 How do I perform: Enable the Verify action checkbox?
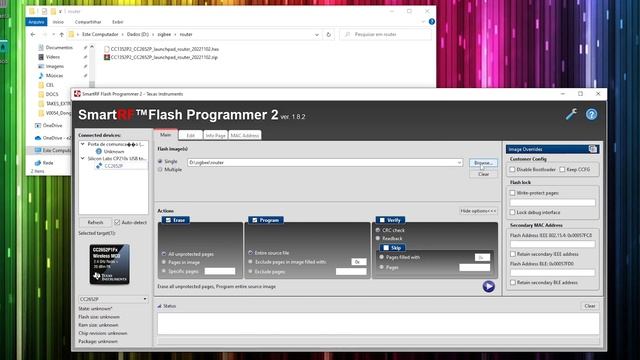pos(382,220)
